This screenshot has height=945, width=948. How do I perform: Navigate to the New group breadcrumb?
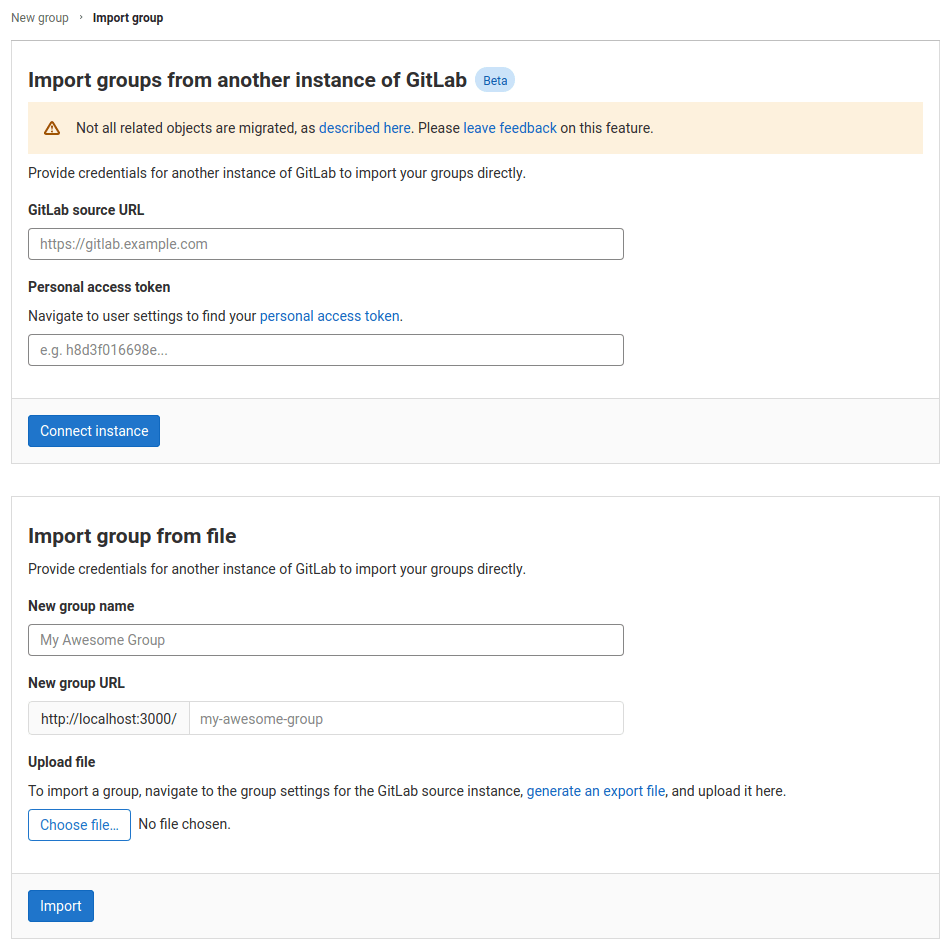39,17
